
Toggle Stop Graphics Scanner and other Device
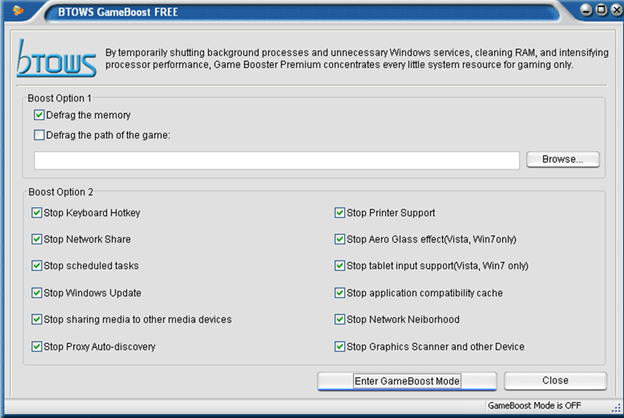click(x=340, y=347)
